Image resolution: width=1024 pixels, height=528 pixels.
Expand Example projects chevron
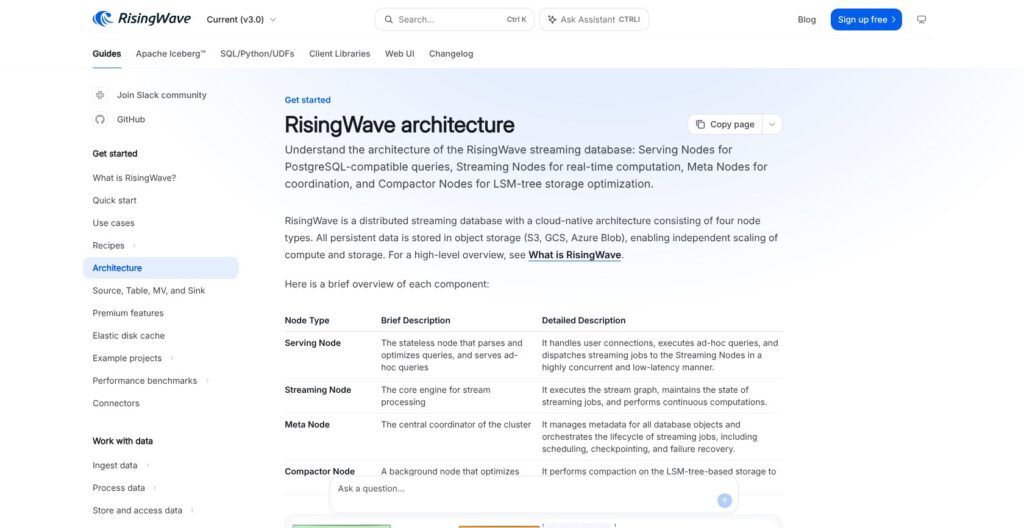pos(172,358)
